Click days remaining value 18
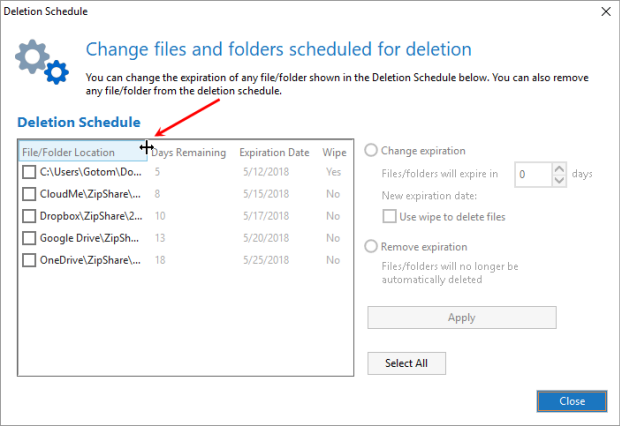This screenshot has height=426, width=620. (160, 260)
